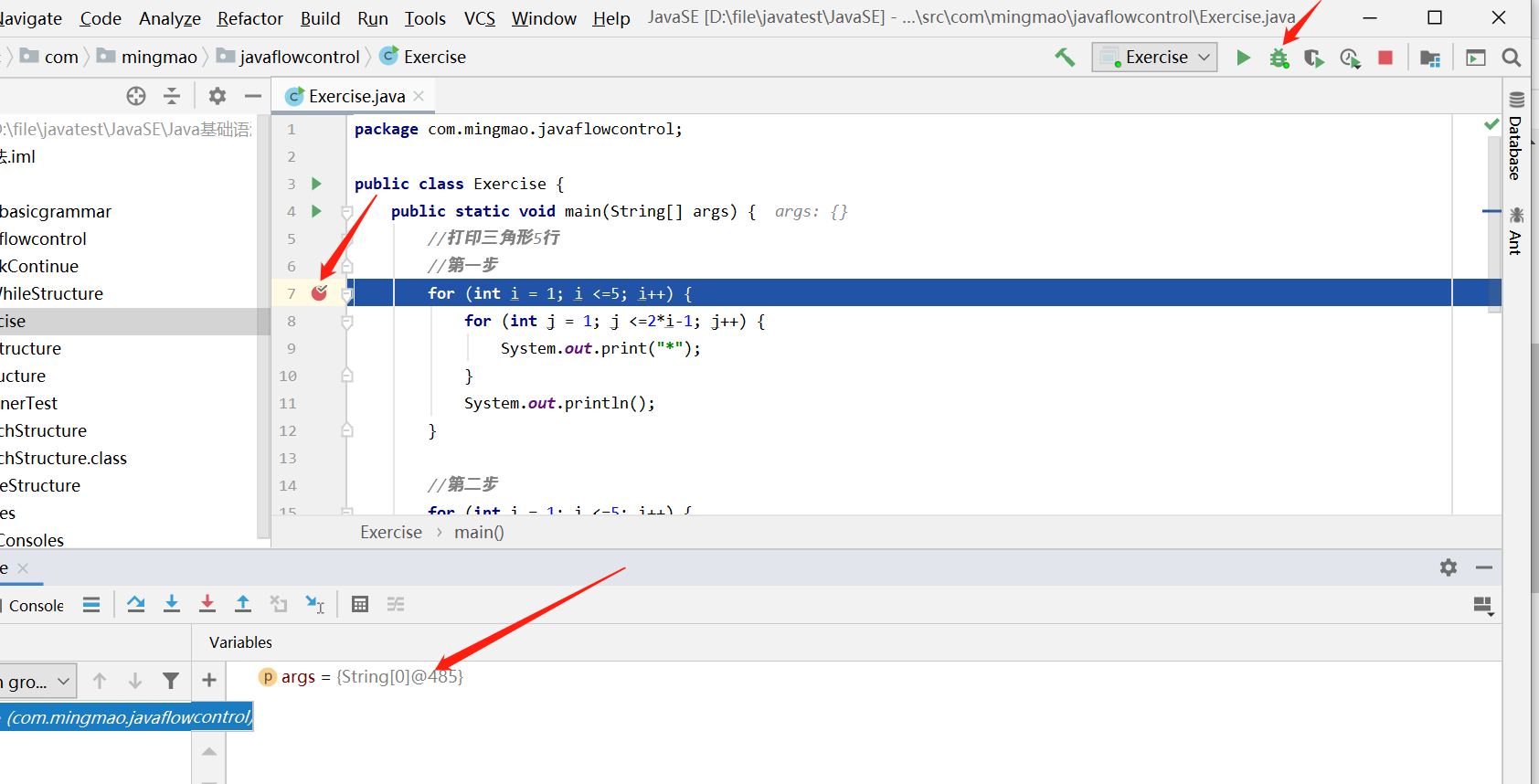Open Project Structure icon in toolbar
The height and width of the screenshot is (784, 1539).
pyautogui.click(x=1430, y=58)
